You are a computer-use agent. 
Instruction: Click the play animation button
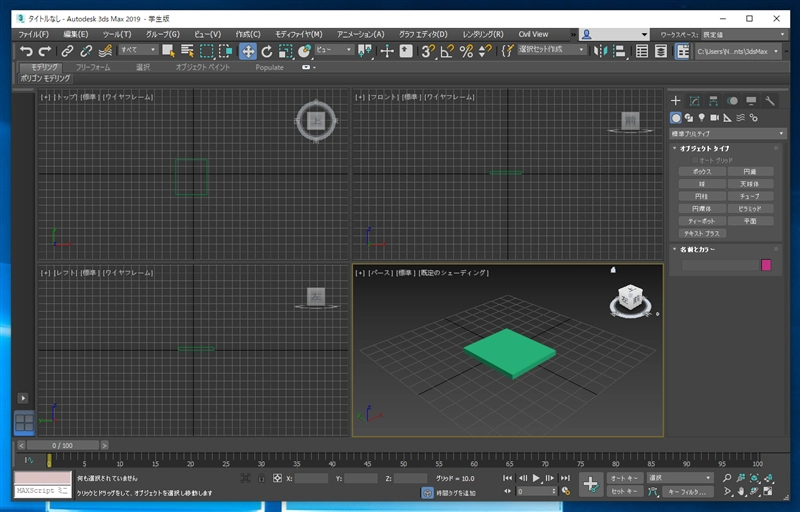coord(536,478)
